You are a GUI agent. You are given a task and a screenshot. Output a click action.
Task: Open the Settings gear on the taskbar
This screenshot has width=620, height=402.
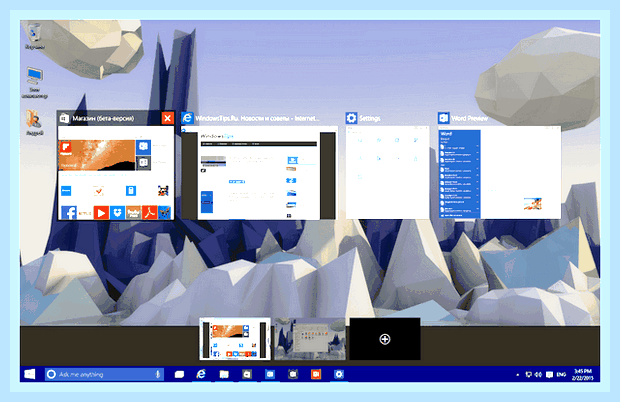tap(339, 374)
